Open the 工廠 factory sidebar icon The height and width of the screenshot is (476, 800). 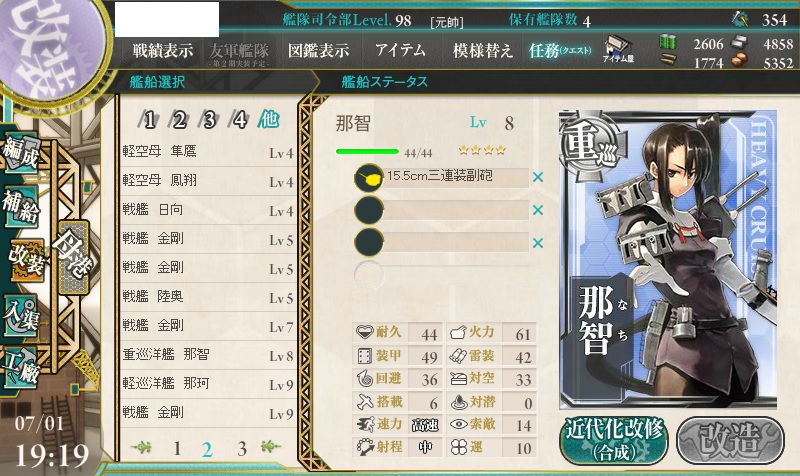point(21,368)
